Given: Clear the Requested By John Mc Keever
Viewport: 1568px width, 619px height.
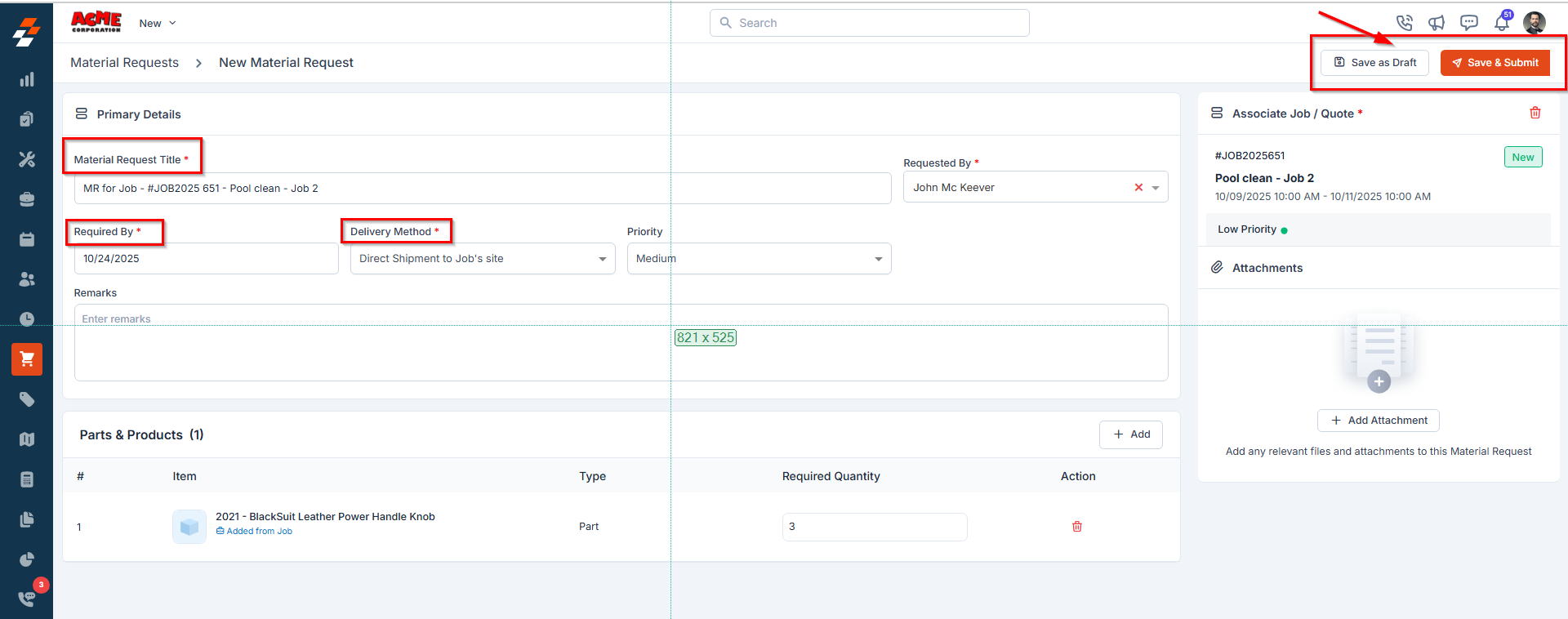Looking at the screenshot, I should click(1138, 187).
